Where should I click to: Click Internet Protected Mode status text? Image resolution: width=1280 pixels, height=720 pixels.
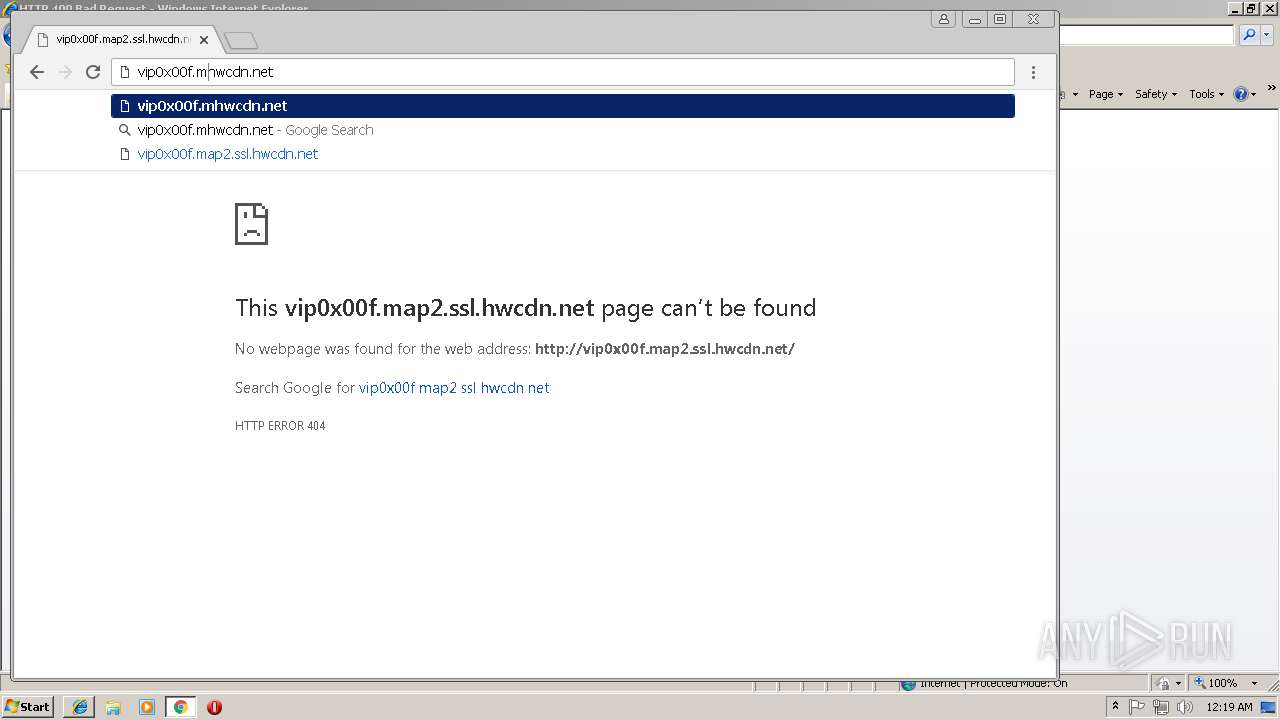pyautogui.click(x=993, y=683)
